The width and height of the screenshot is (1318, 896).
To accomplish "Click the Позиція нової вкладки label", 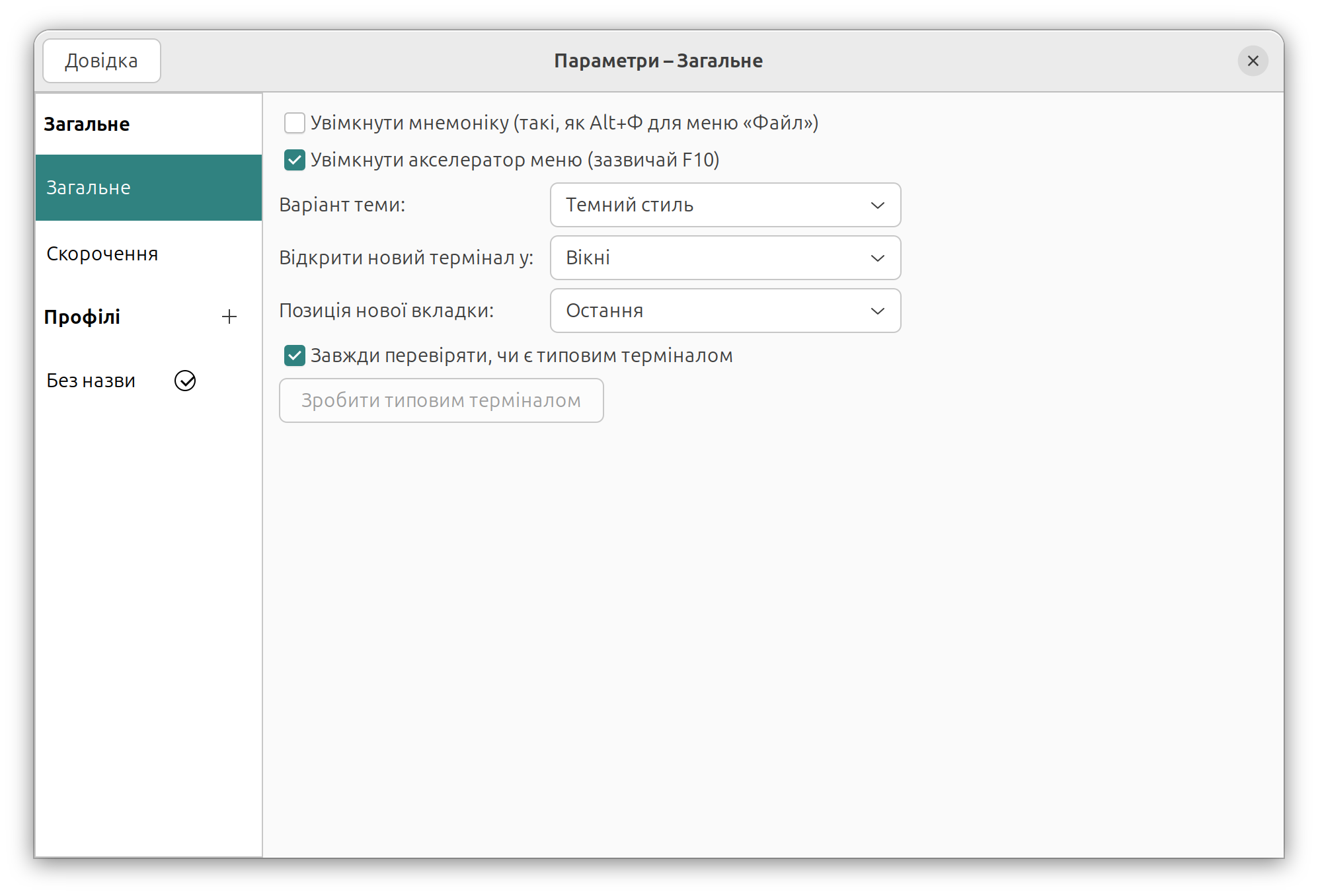I will click(x=387, y=311).
